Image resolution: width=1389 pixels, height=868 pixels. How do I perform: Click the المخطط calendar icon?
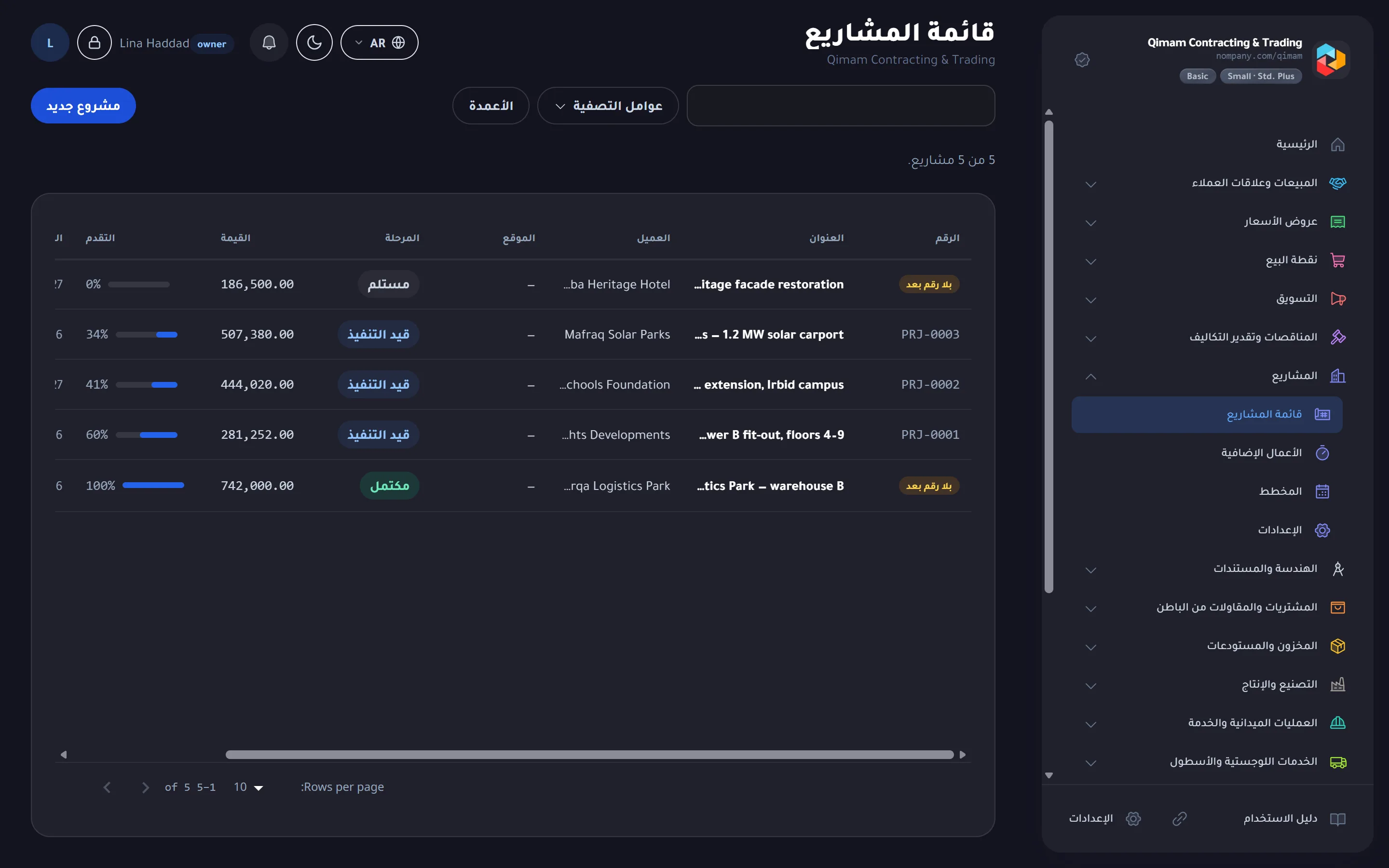[1322, 492]
